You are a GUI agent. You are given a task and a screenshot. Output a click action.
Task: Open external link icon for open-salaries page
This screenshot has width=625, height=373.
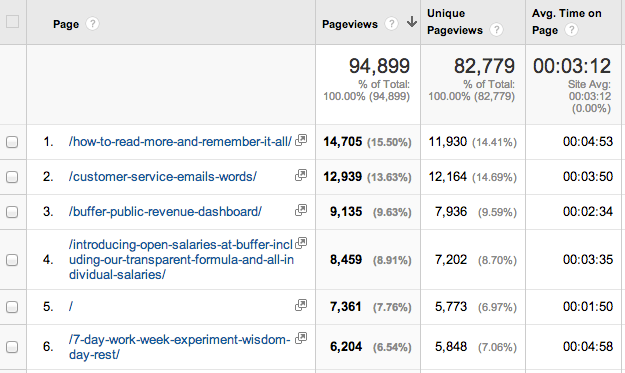(x=301, y=243)
